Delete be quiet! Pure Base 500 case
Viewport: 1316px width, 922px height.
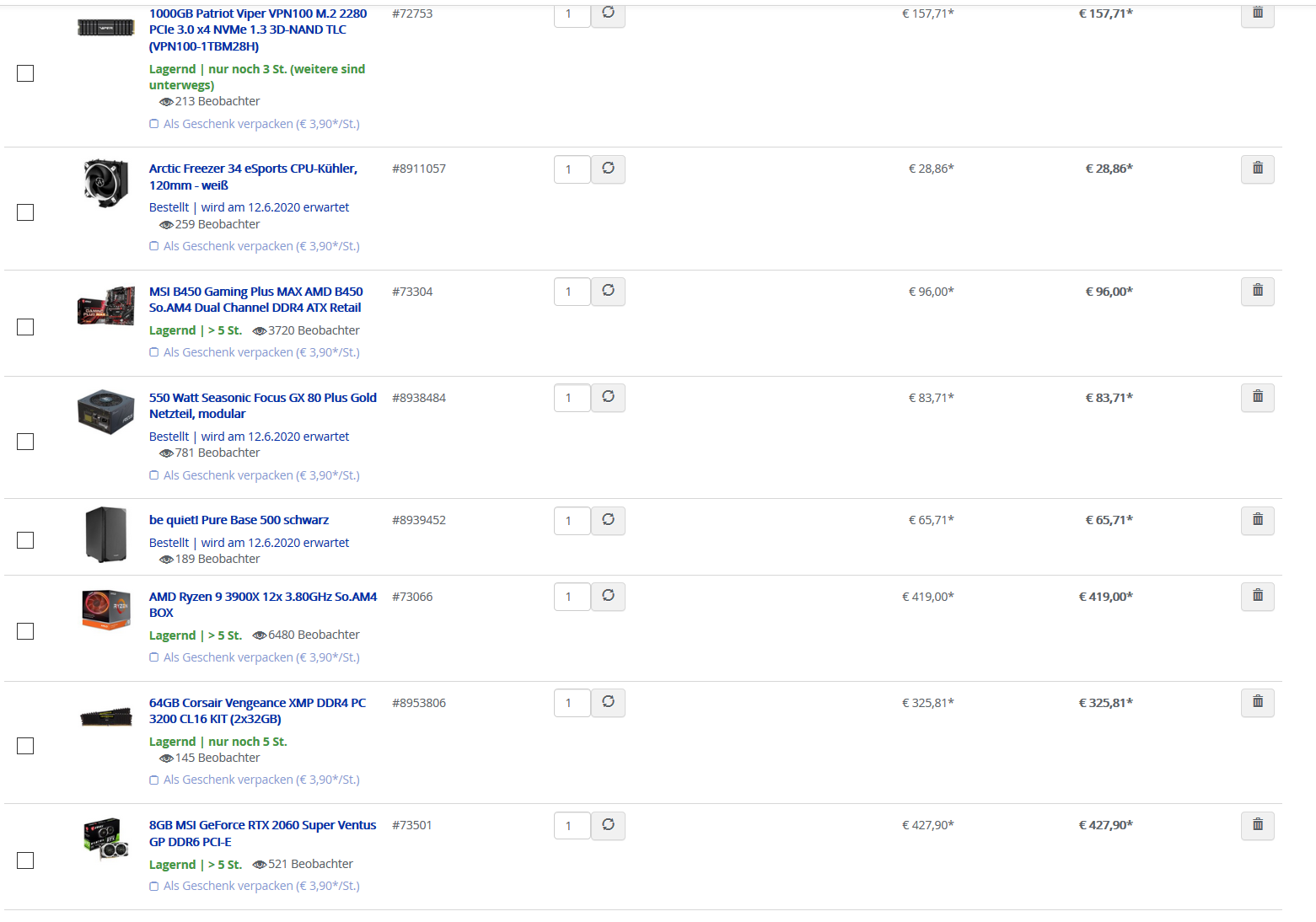coord(1257,521)
